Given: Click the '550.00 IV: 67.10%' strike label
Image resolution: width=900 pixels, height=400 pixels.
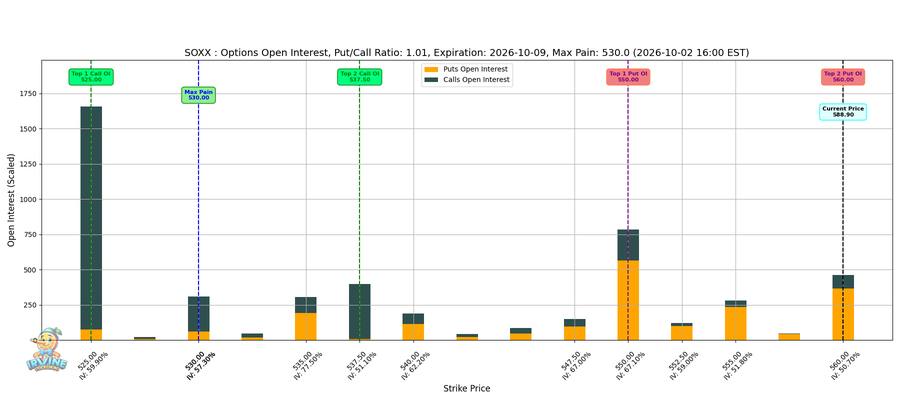Looking at the screenshot, I should (x=628, y=365).
